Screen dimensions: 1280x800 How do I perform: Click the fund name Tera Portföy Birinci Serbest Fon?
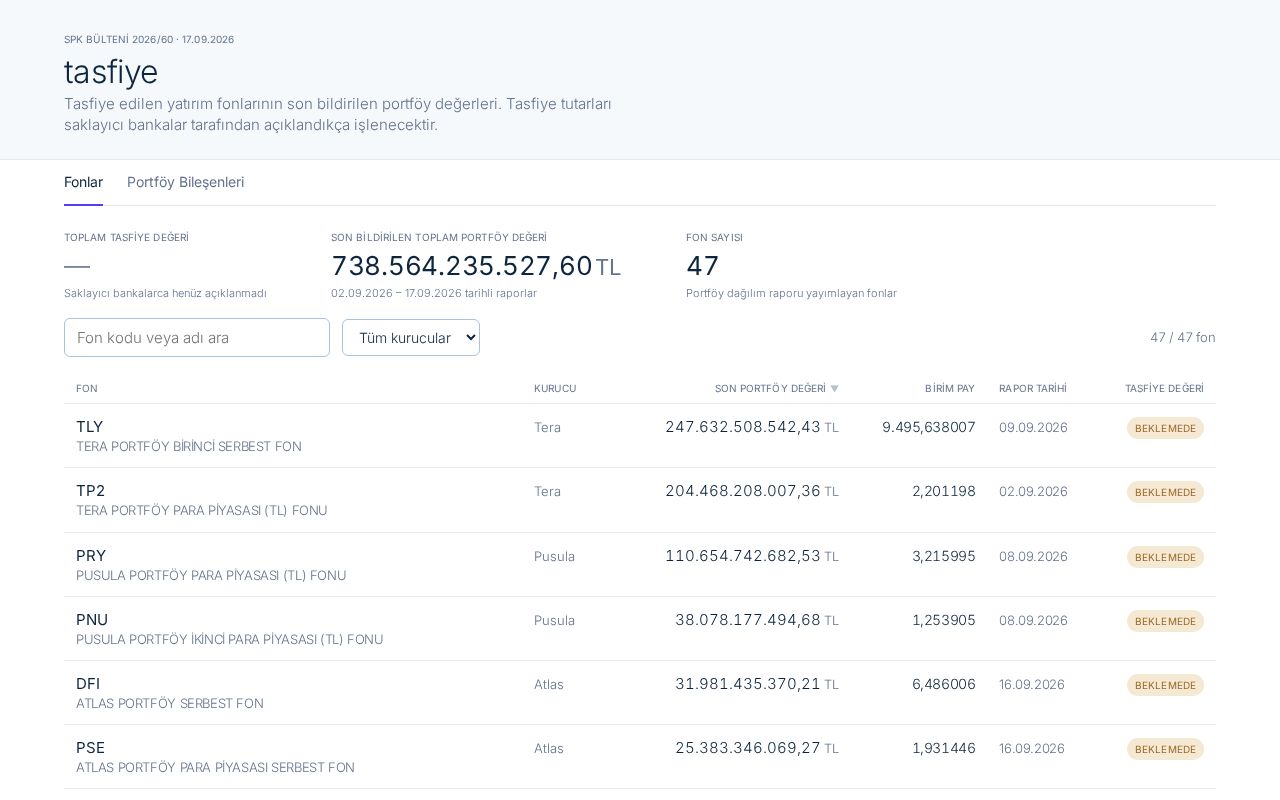pyautogui.click(x=189, y=447)
